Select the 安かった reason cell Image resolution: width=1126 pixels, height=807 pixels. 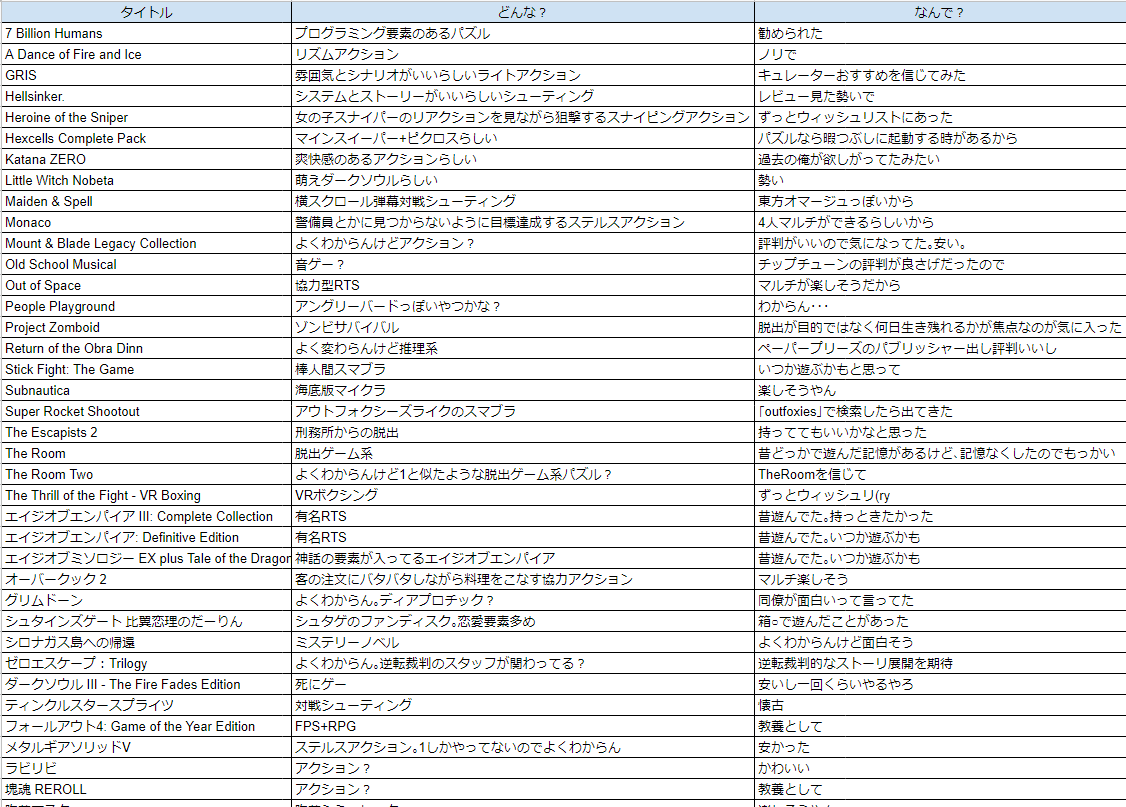point(940,747)
